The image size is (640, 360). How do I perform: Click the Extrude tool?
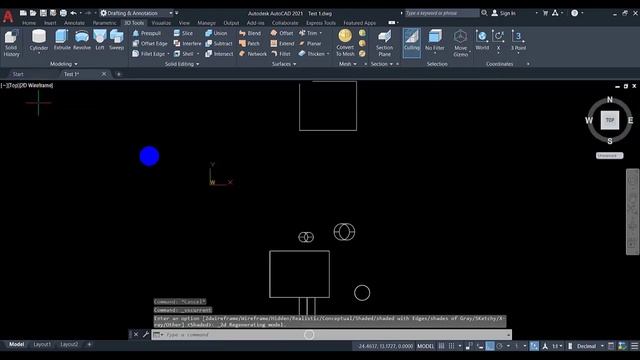click(62, 40)
